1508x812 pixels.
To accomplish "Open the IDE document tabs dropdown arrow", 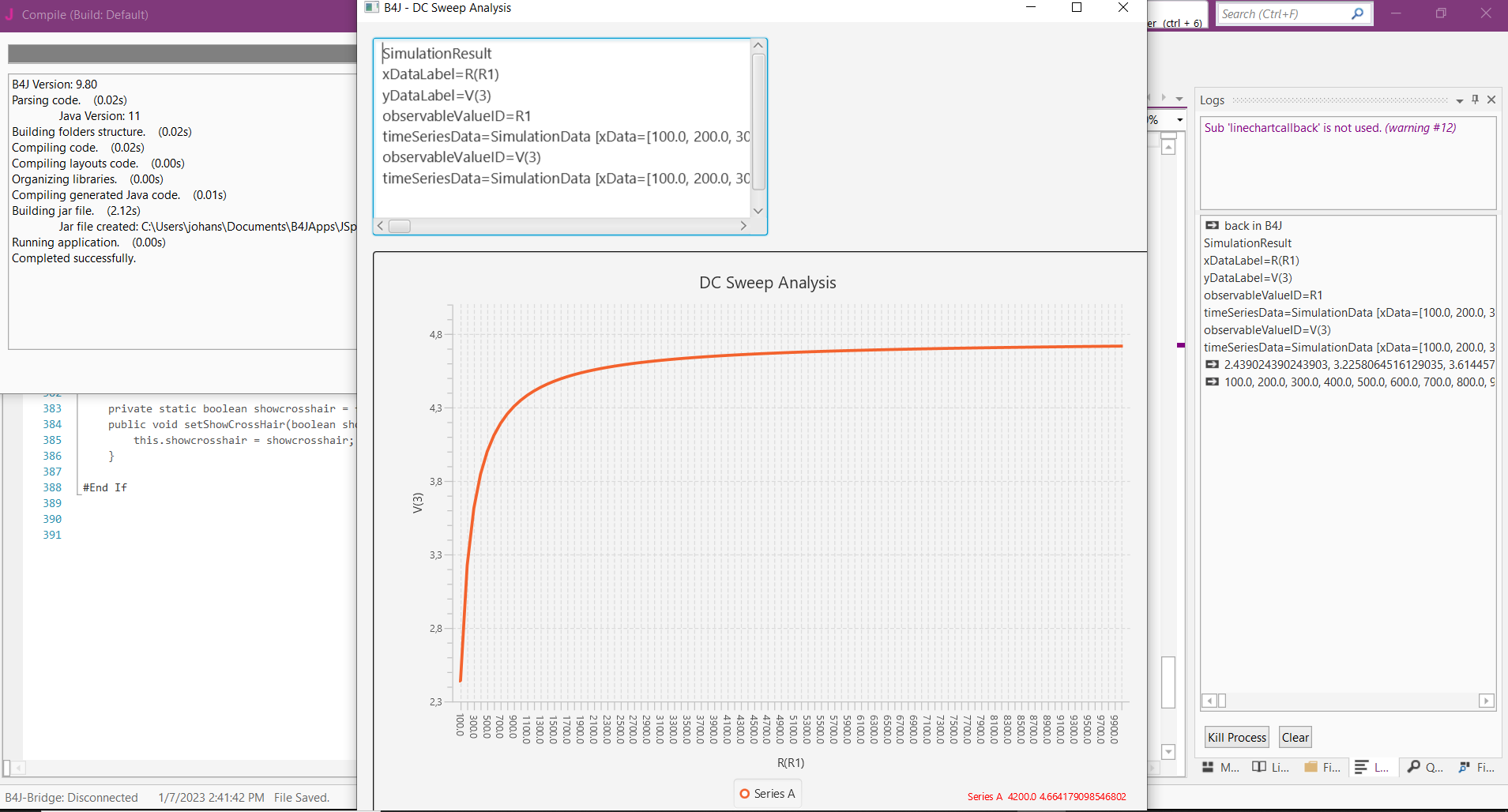I will tap(1179, 99).
